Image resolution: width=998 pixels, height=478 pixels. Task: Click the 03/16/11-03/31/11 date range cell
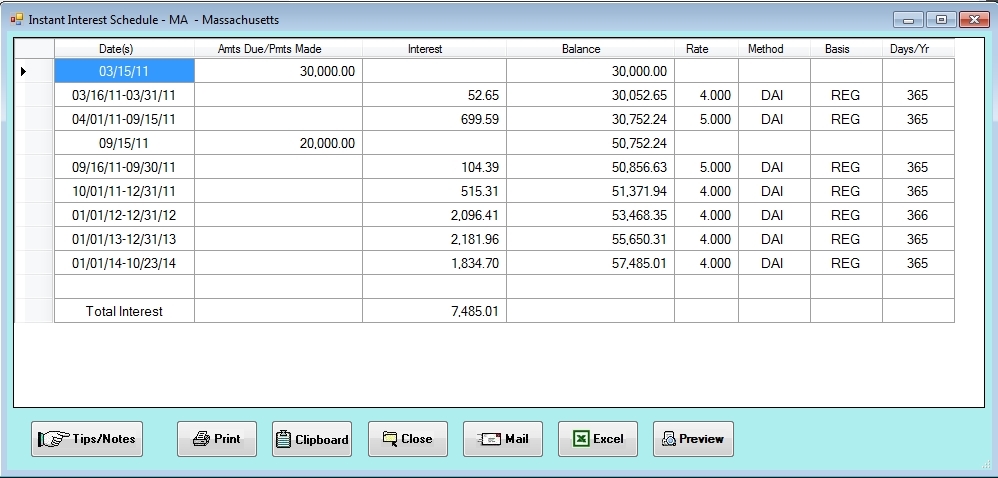tap(124, 95)
